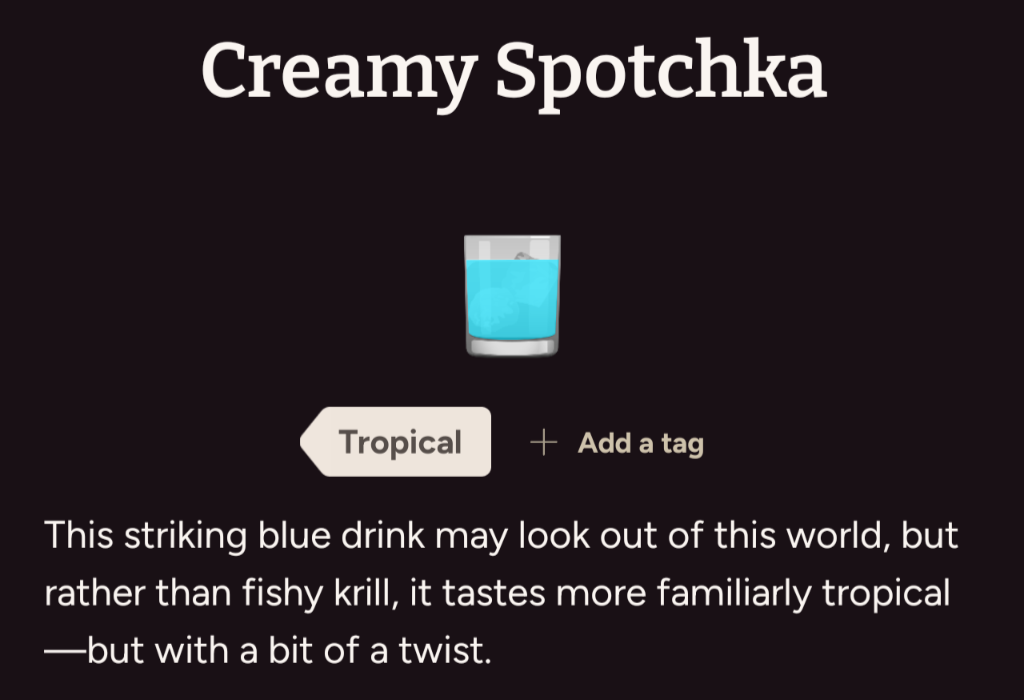Click the blue drink glass icon
This screenshot has width=1024, height=700.
[x=512, y=295]
